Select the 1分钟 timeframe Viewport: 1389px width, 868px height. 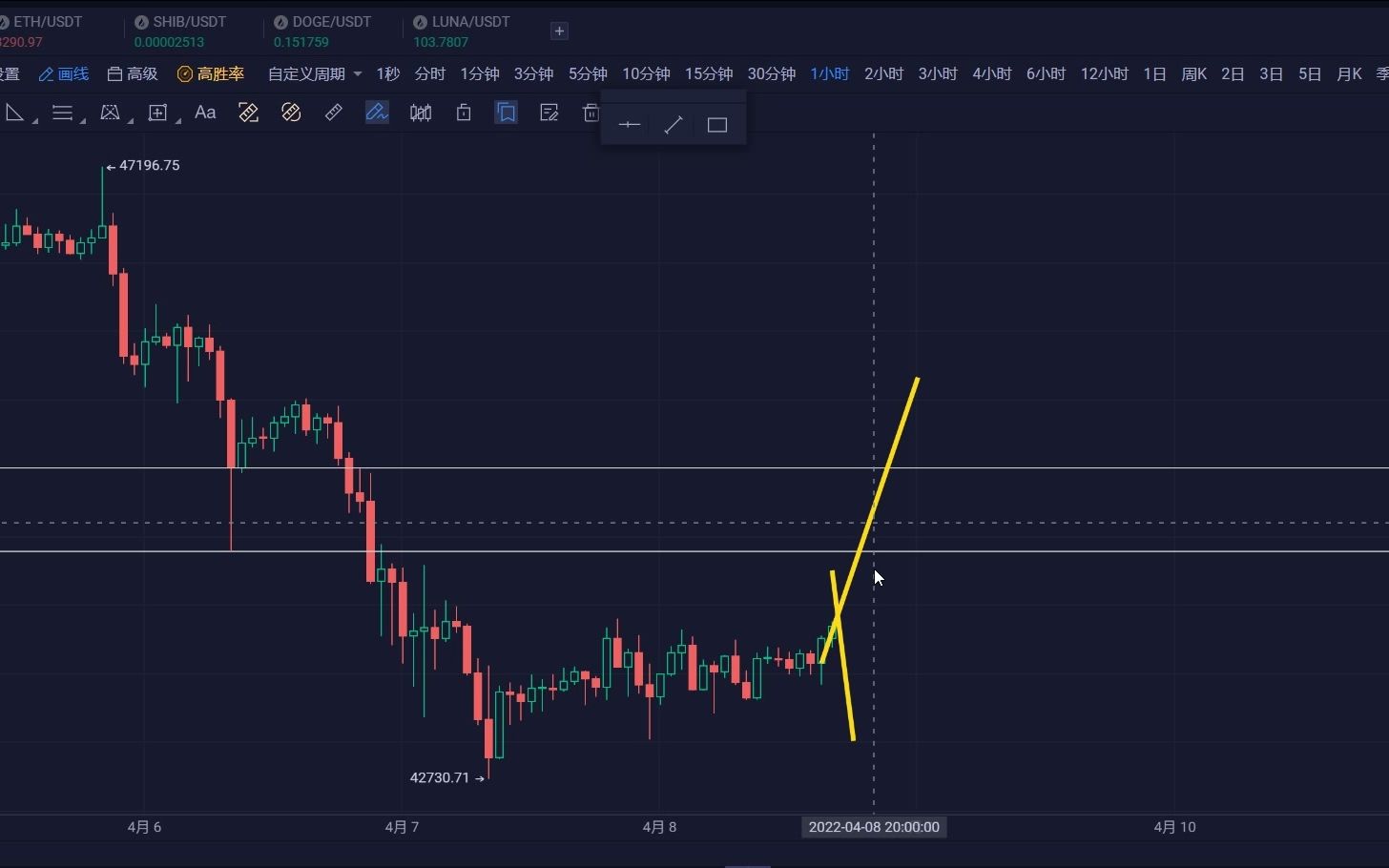coord(480,73)
